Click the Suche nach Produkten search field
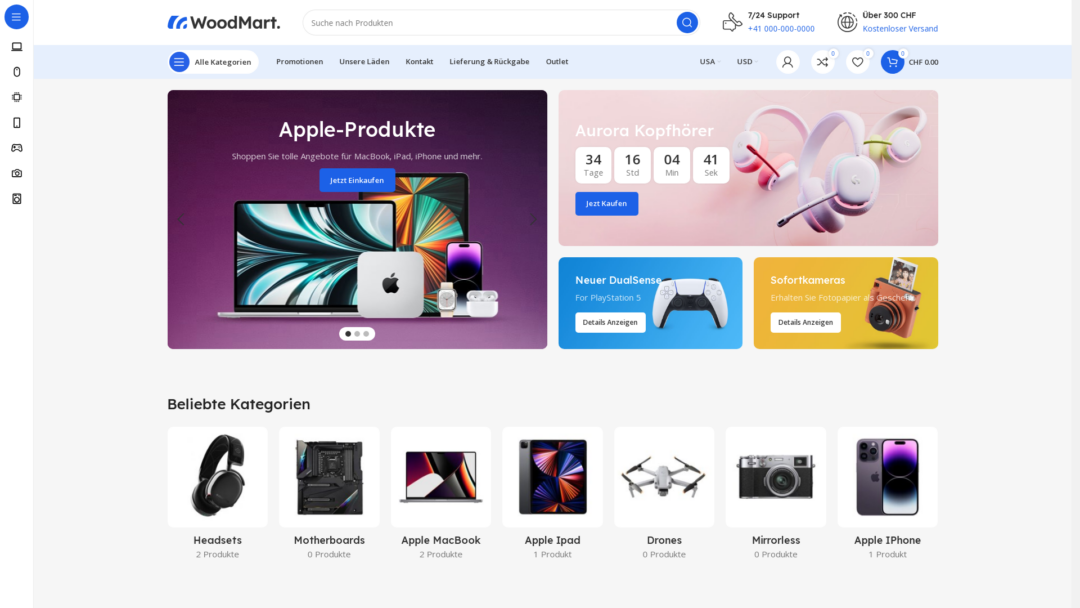This screenshot has width=1080, height=608. pos(489,23)
